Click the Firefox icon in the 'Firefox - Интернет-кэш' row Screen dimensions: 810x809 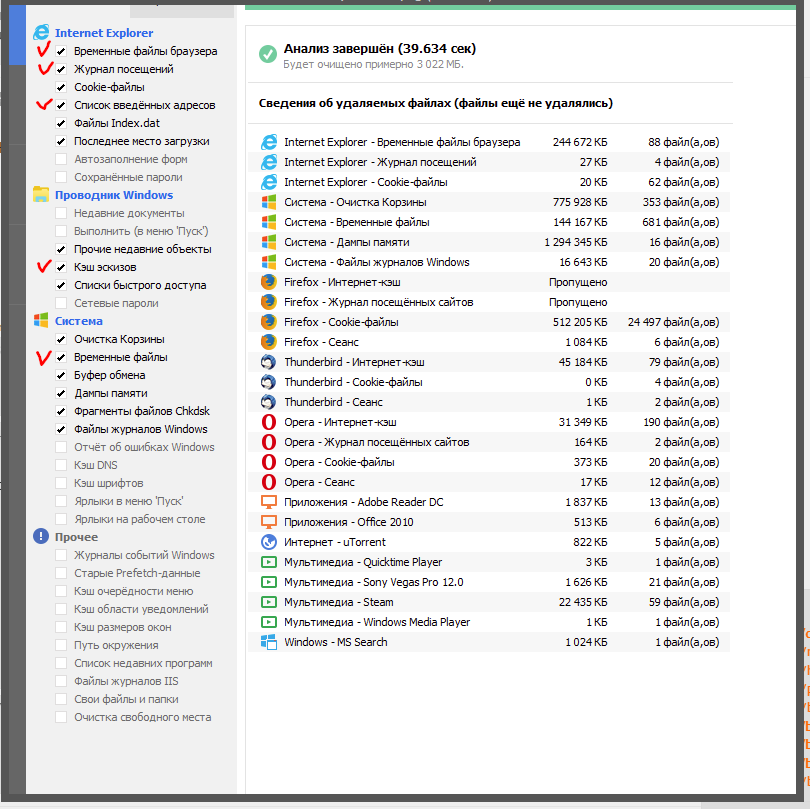pyautogui.click(x=269, y=282)
